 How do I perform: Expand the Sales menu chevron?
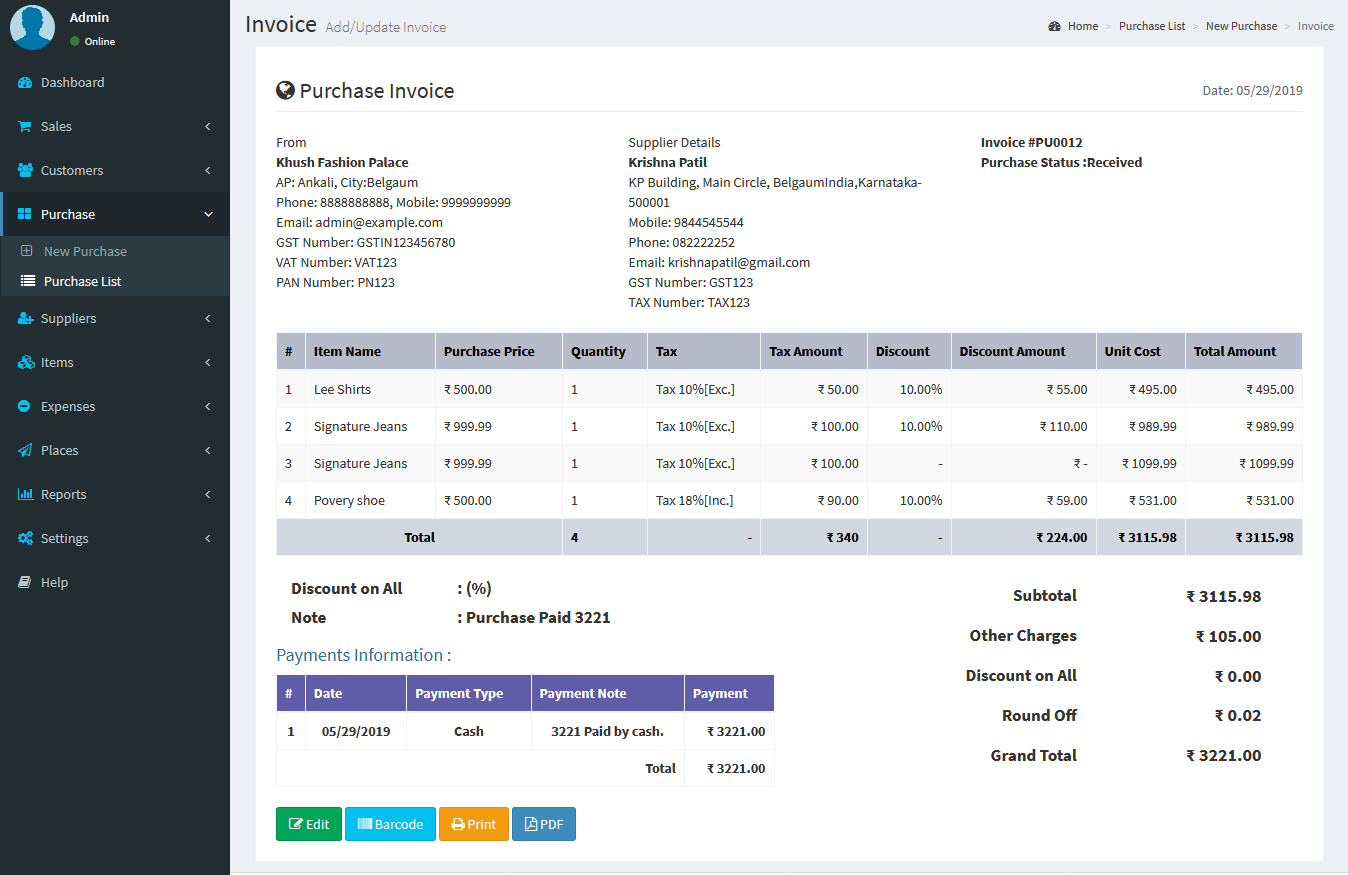pos(208,127)
